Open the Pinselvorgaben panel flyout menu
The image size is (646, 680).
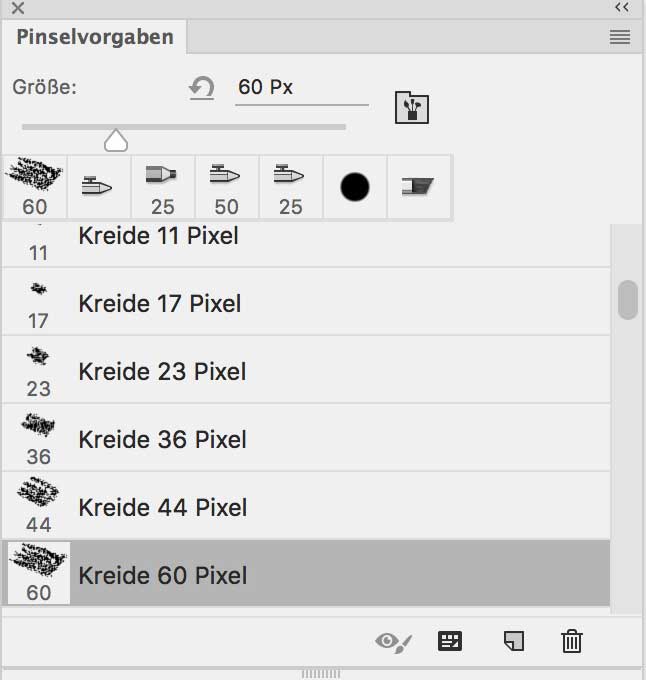[620, 38]
